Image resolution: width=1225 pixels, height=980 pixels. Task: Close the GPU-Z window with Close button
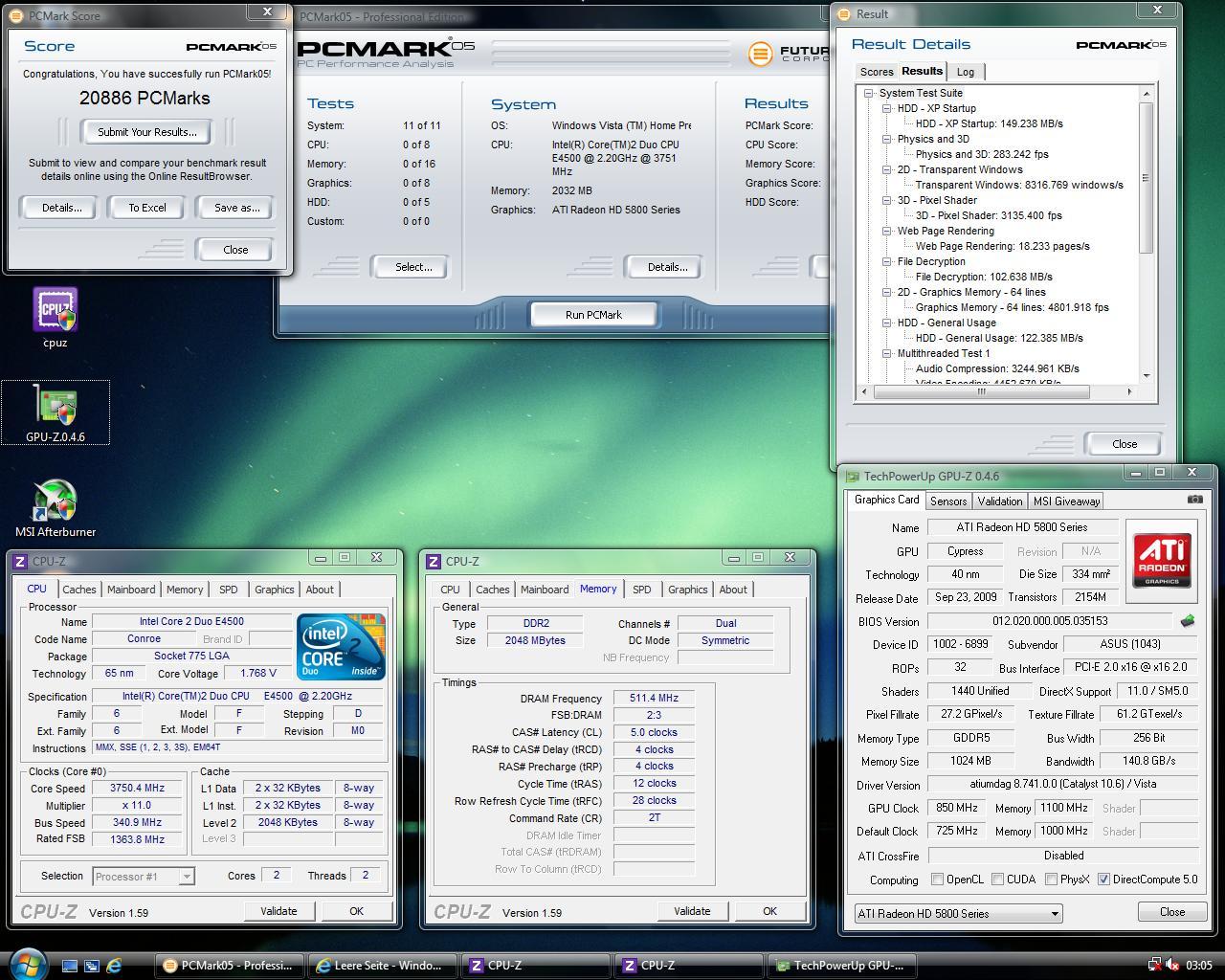[x=1172, y=912]
